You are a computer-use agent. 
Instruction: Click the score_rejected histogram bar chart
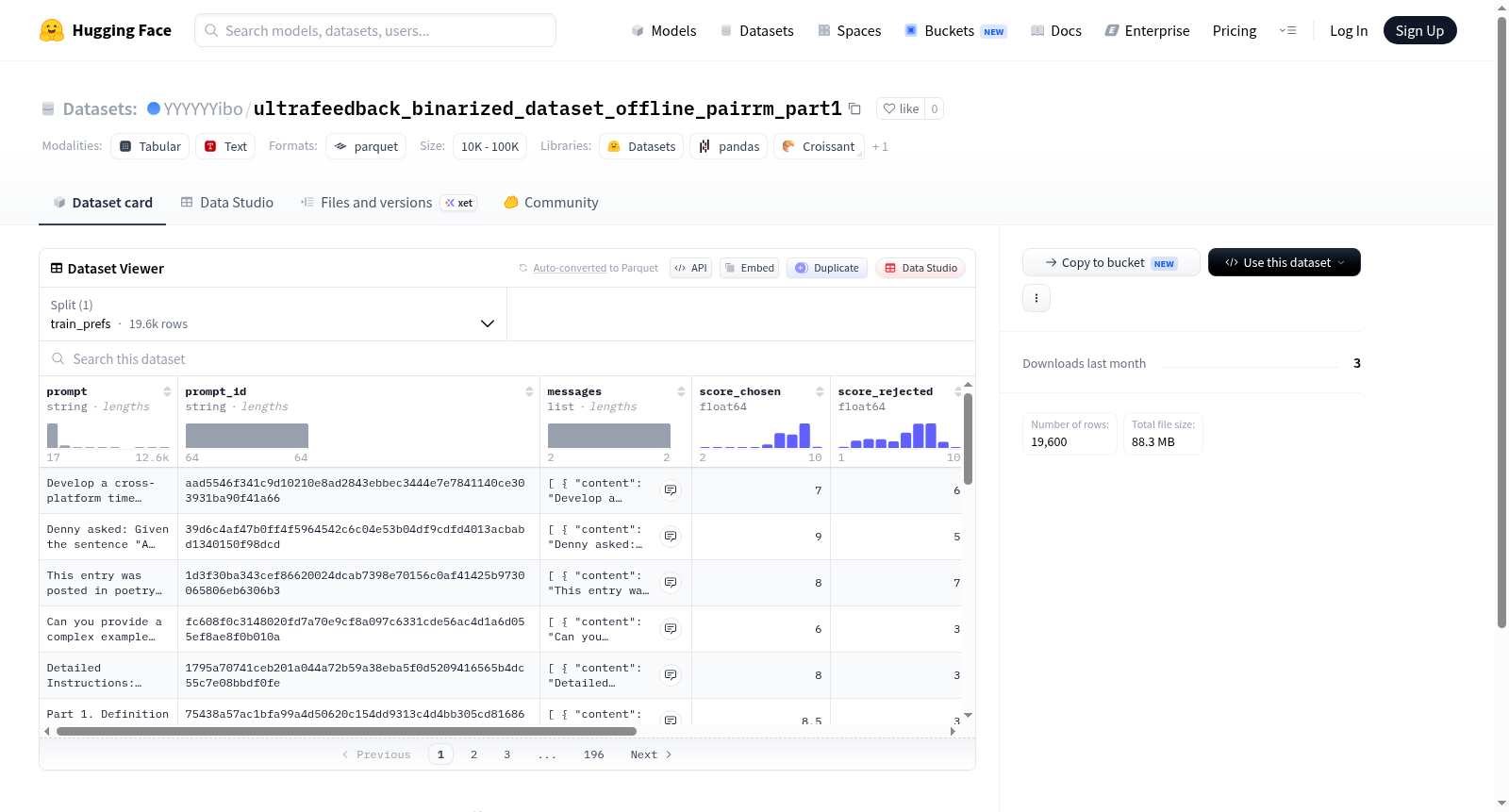[899, 435]
